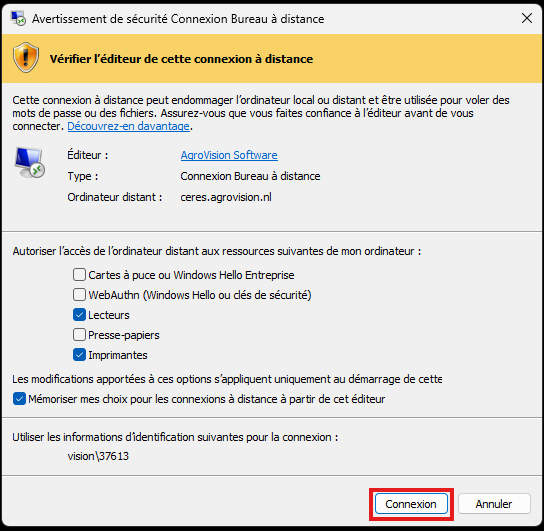Click the vision\37613 credentials text
This screenshot has height=531, width=544.
coord(98,456)
